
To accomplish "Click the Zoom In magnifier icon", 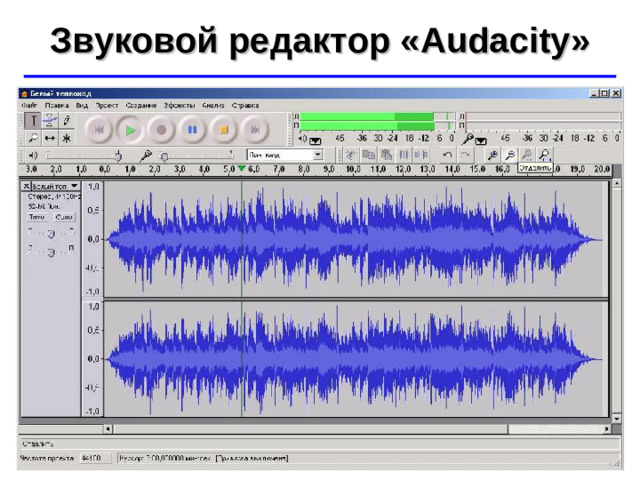I will click(x=493, y=155).
